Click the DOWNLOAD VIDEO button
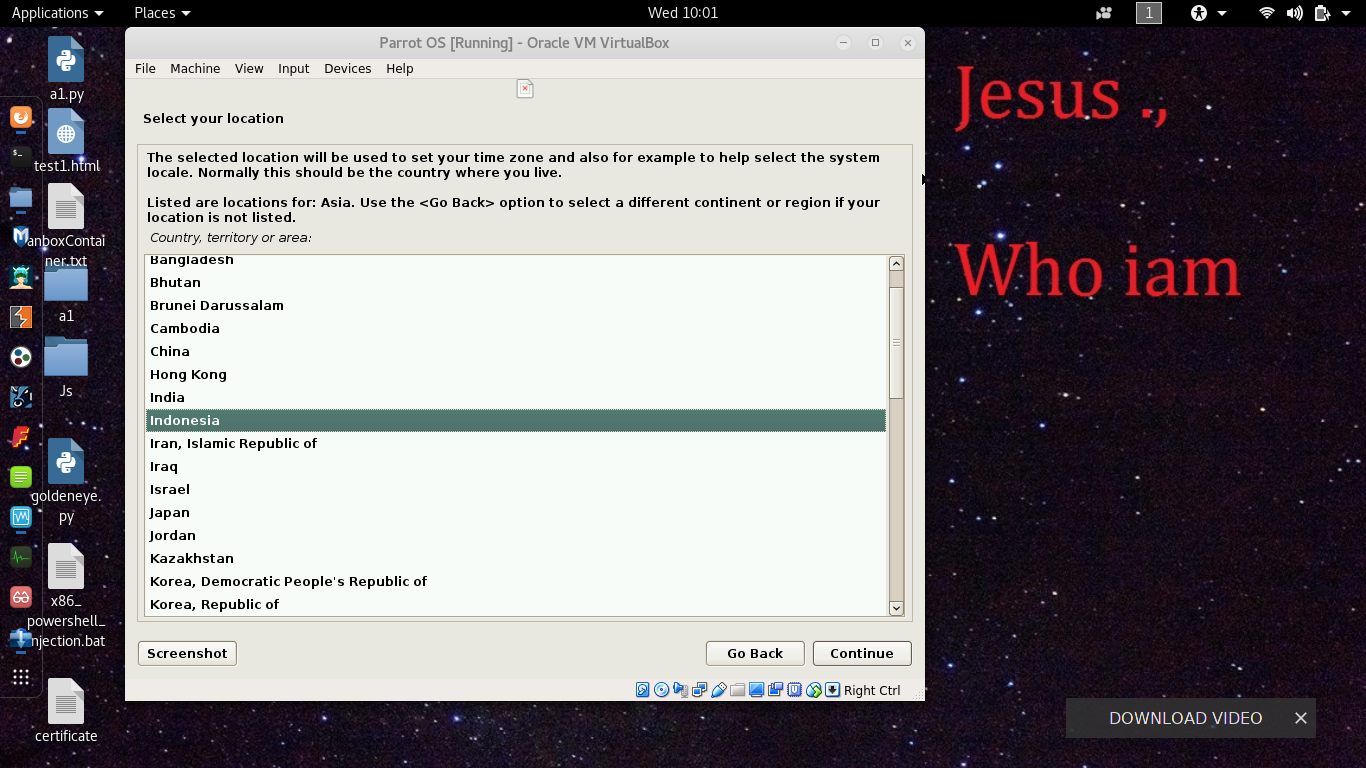1366x768 pixels. (x=1185, y=718)
